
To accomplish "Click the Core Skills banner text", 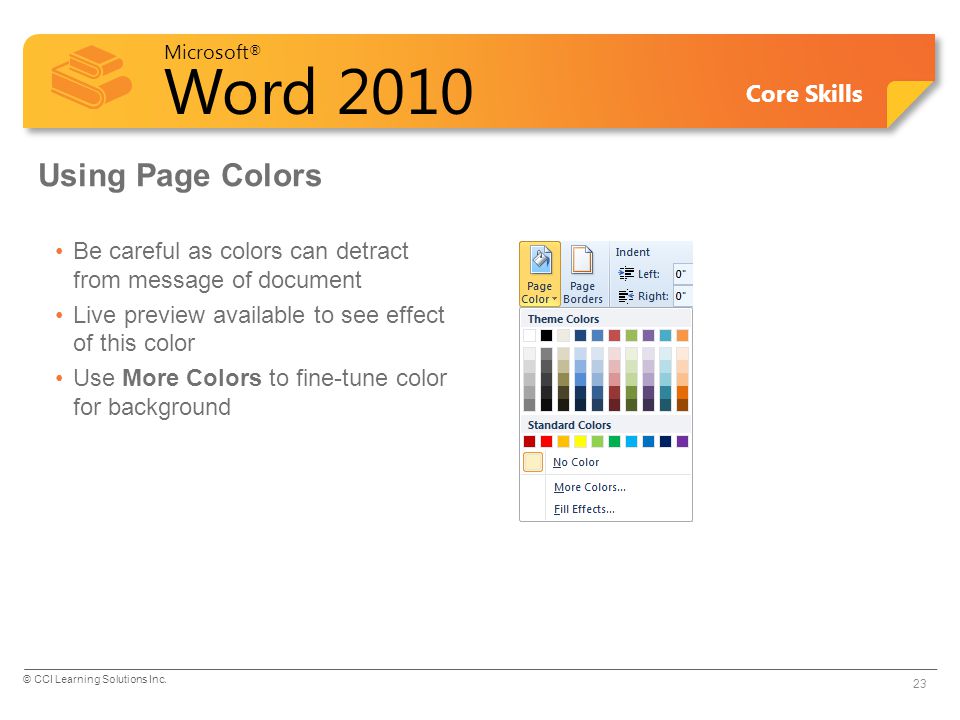I will [804, 94].
